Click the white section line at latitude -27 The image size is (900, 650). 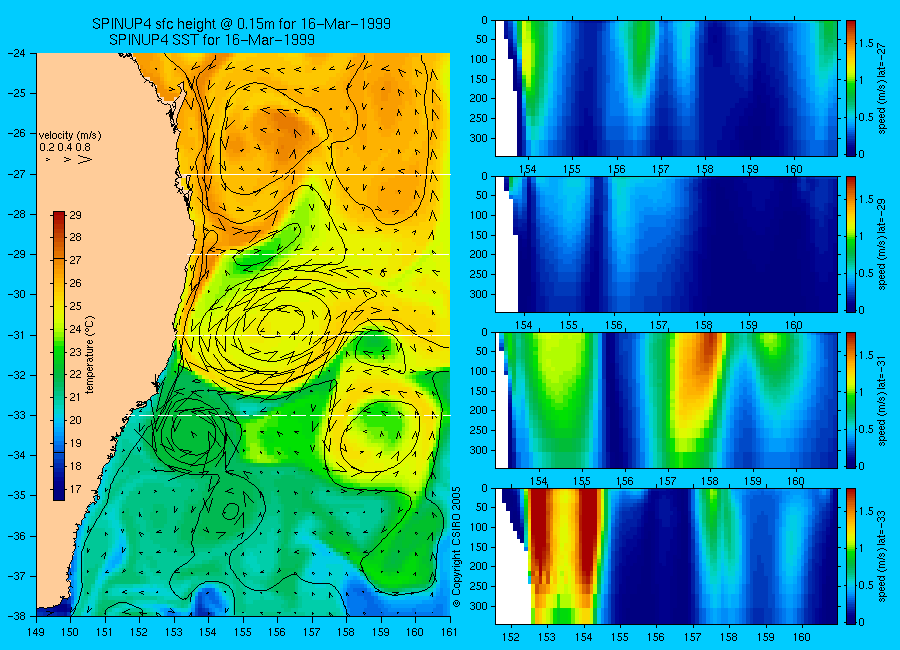pyautogui.click(x=317, y=175)
